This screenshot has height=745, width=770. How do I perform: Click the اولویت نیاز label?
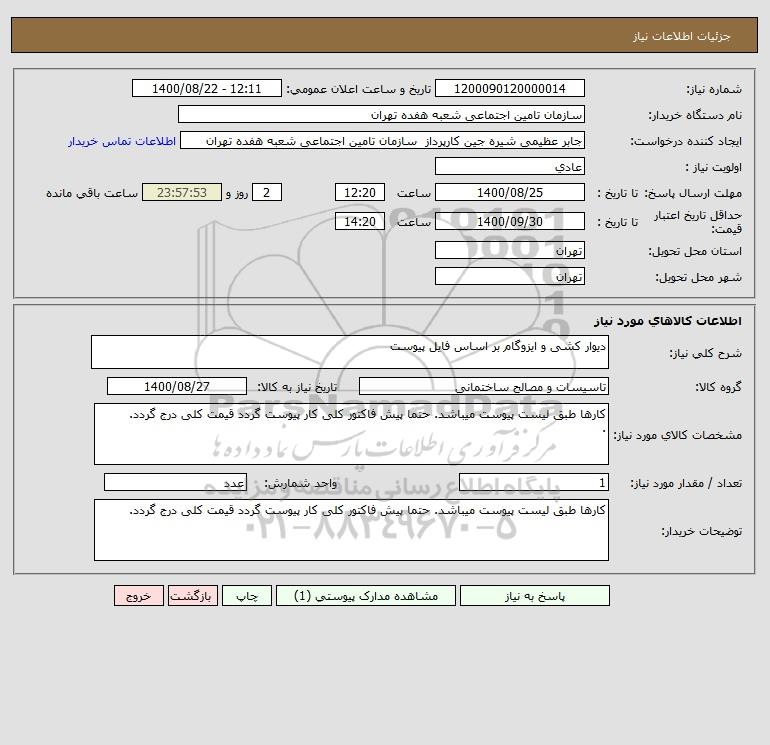(x=713, y=167)
